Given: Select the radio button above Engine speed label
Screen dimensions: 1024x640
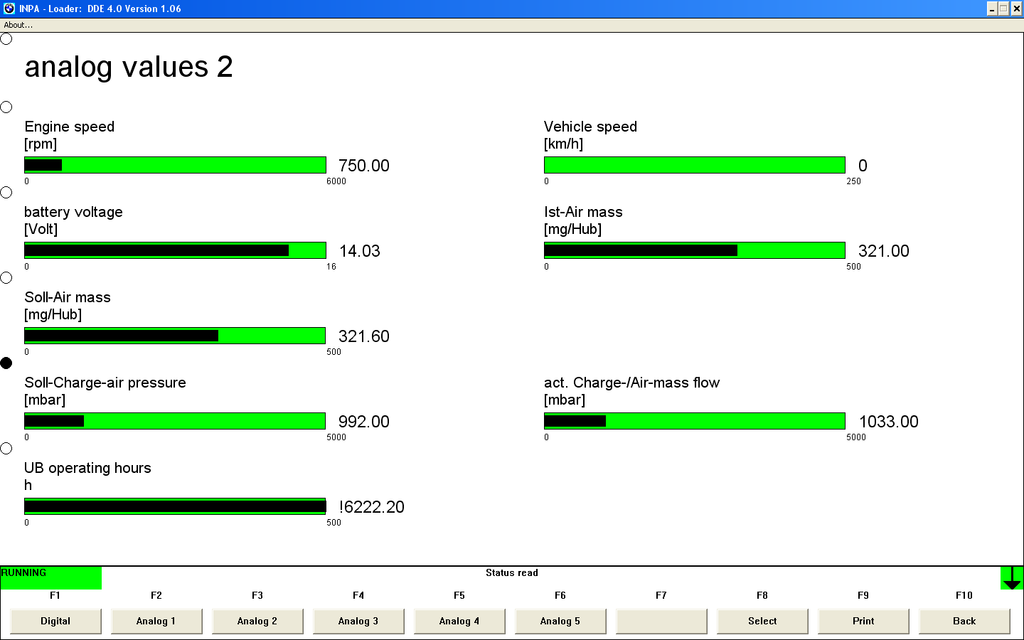Looking at the screenshot, I should [6, 107].
